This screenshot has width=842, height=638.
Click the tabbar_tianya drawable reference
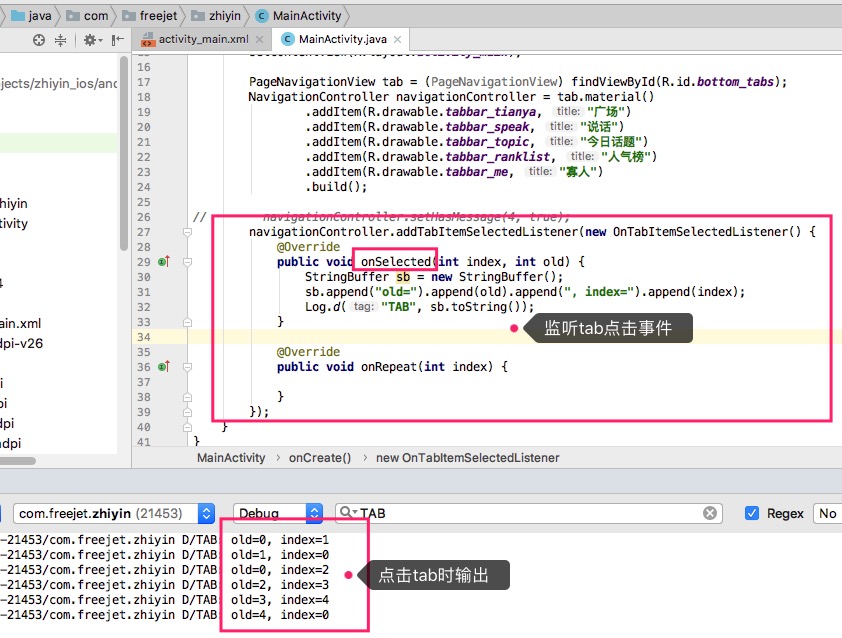490,112
